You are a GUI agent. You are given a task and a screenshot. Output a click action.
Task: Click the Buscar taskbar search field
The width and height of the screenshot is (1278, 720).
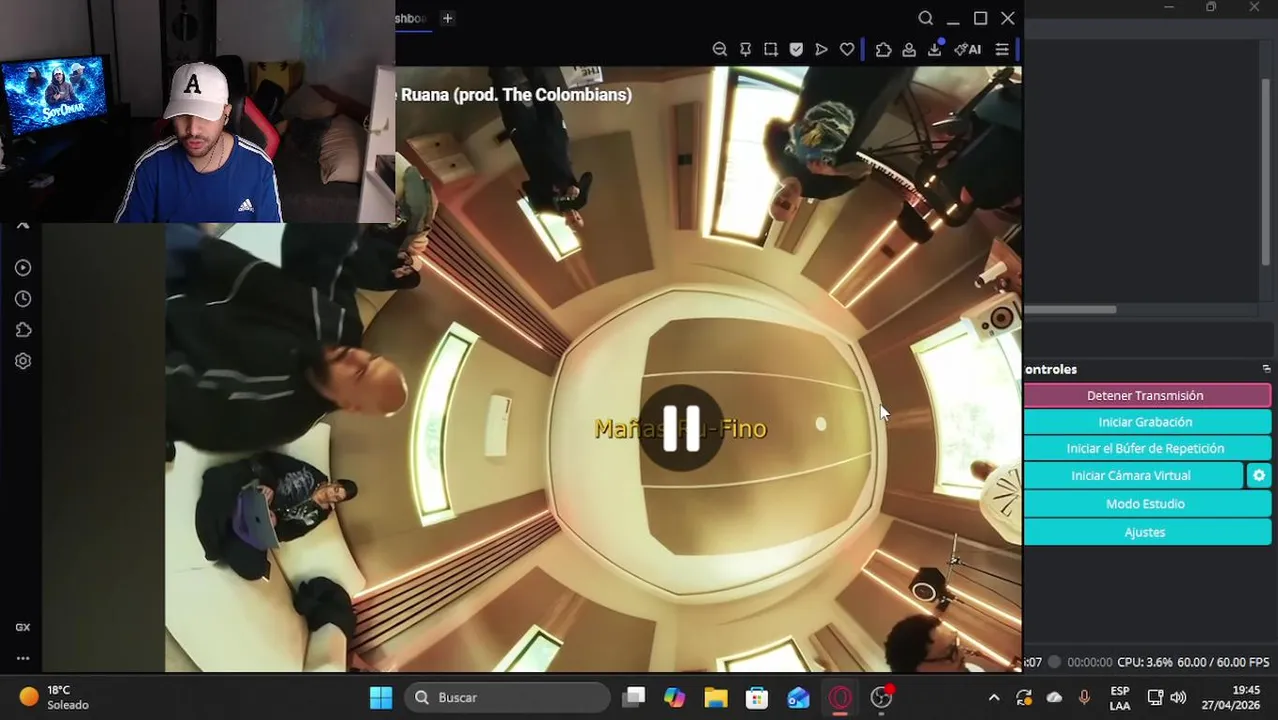pyautogui.click(x=507, y=697)
